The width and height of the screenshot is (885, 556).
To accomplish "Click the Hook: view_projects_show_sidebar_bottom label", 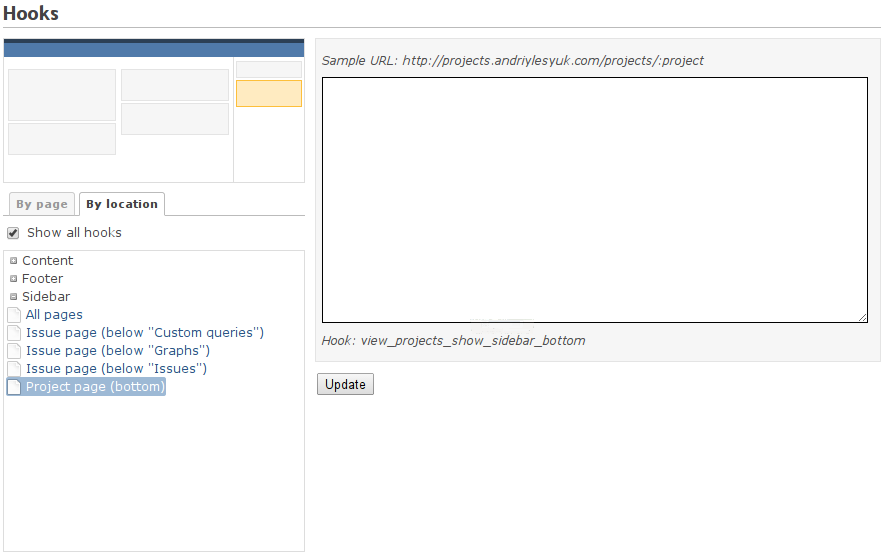I will (453, 340).
